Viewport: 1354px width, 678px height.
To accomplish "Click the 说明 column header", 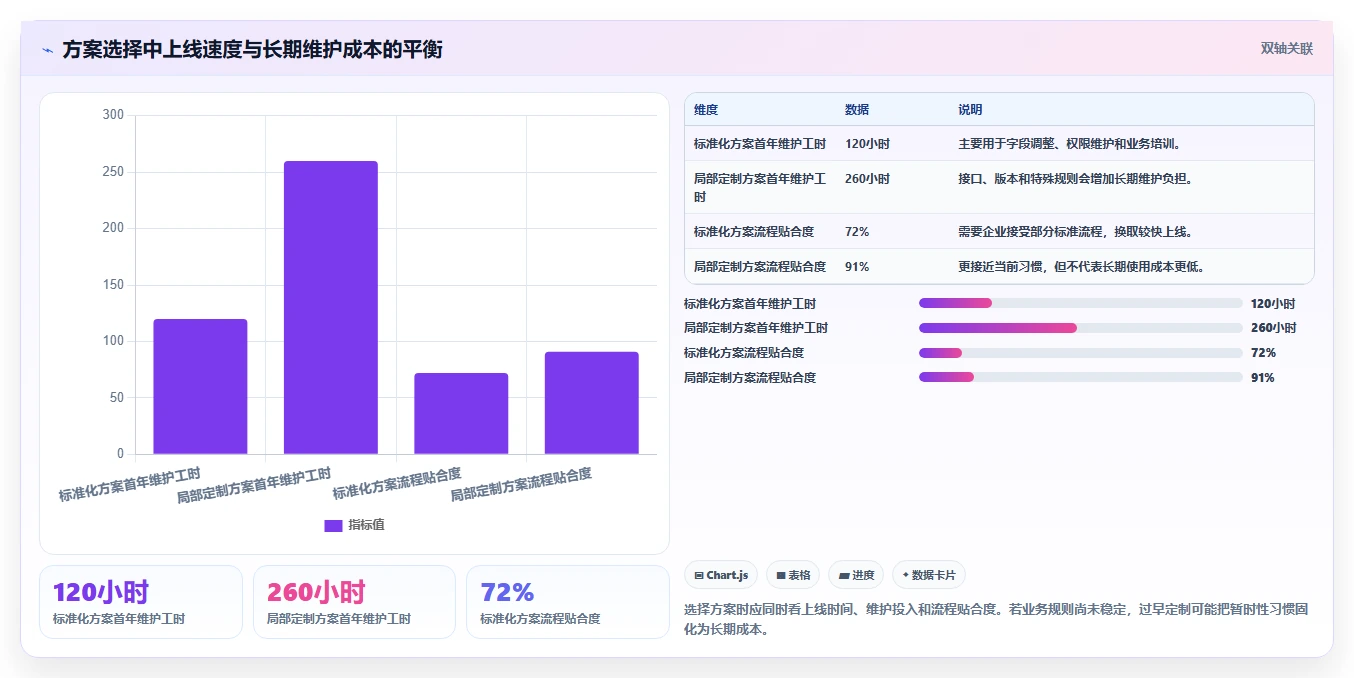I will tap(970, 110).
